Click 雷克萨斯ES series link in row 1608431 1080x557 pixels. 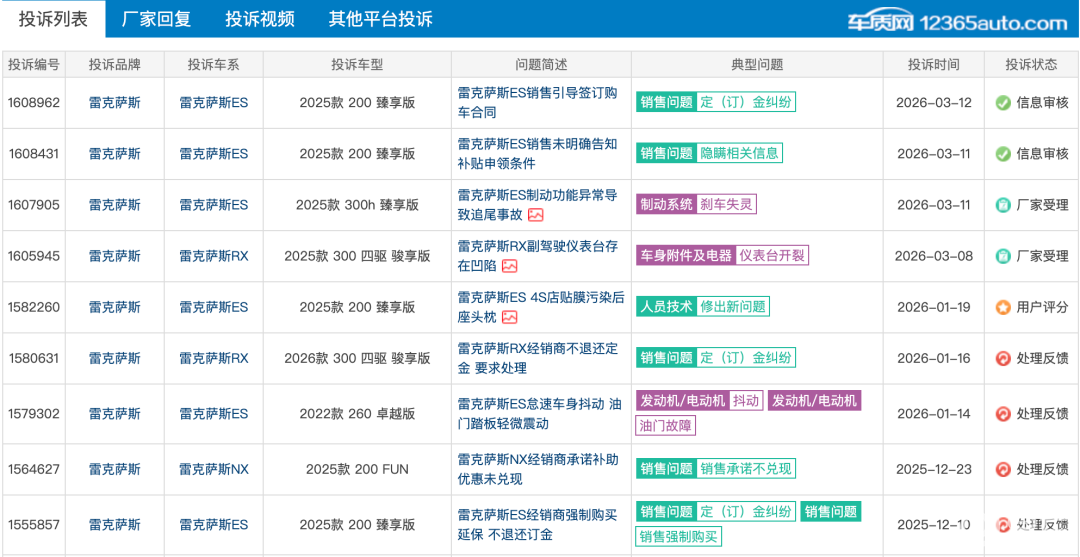(x=214, y=154)
